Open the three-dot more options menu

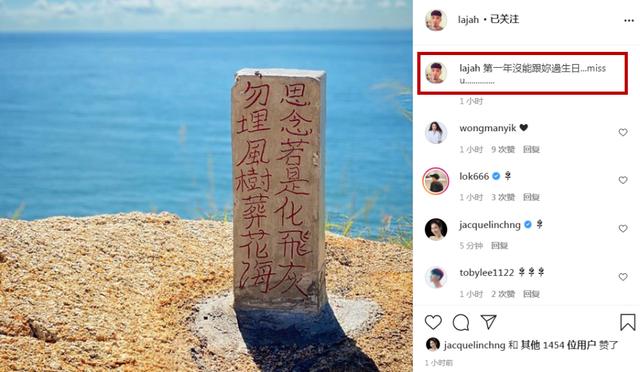pos(629,21)
